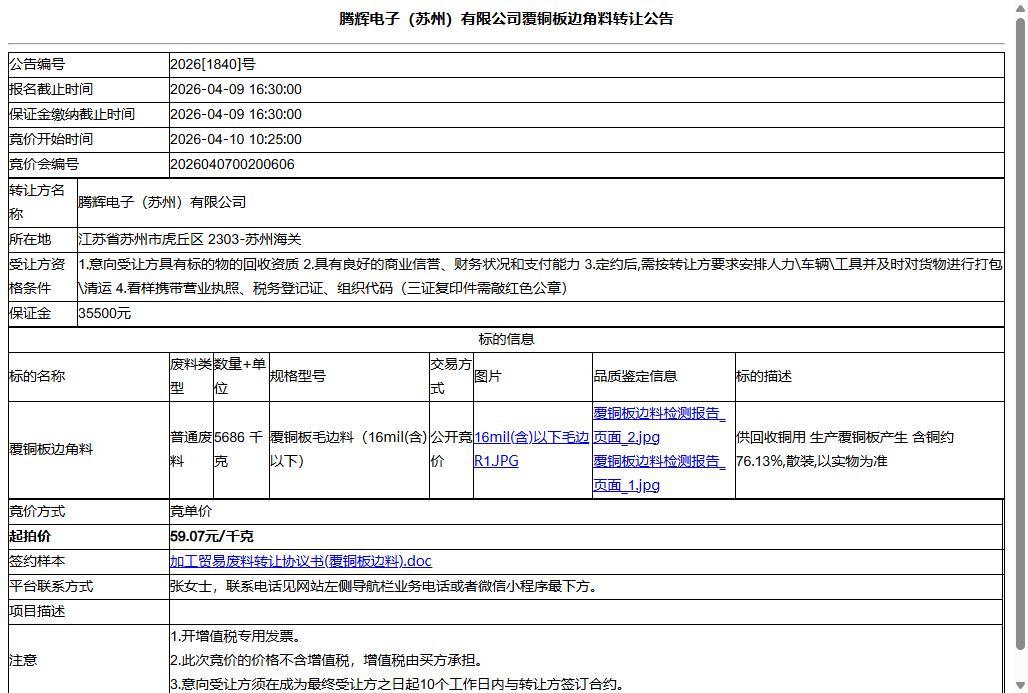The width and height of the screenshot is (1028, 693).
Task: Click the 公告编号 label cell
Action: pos(89,64)
